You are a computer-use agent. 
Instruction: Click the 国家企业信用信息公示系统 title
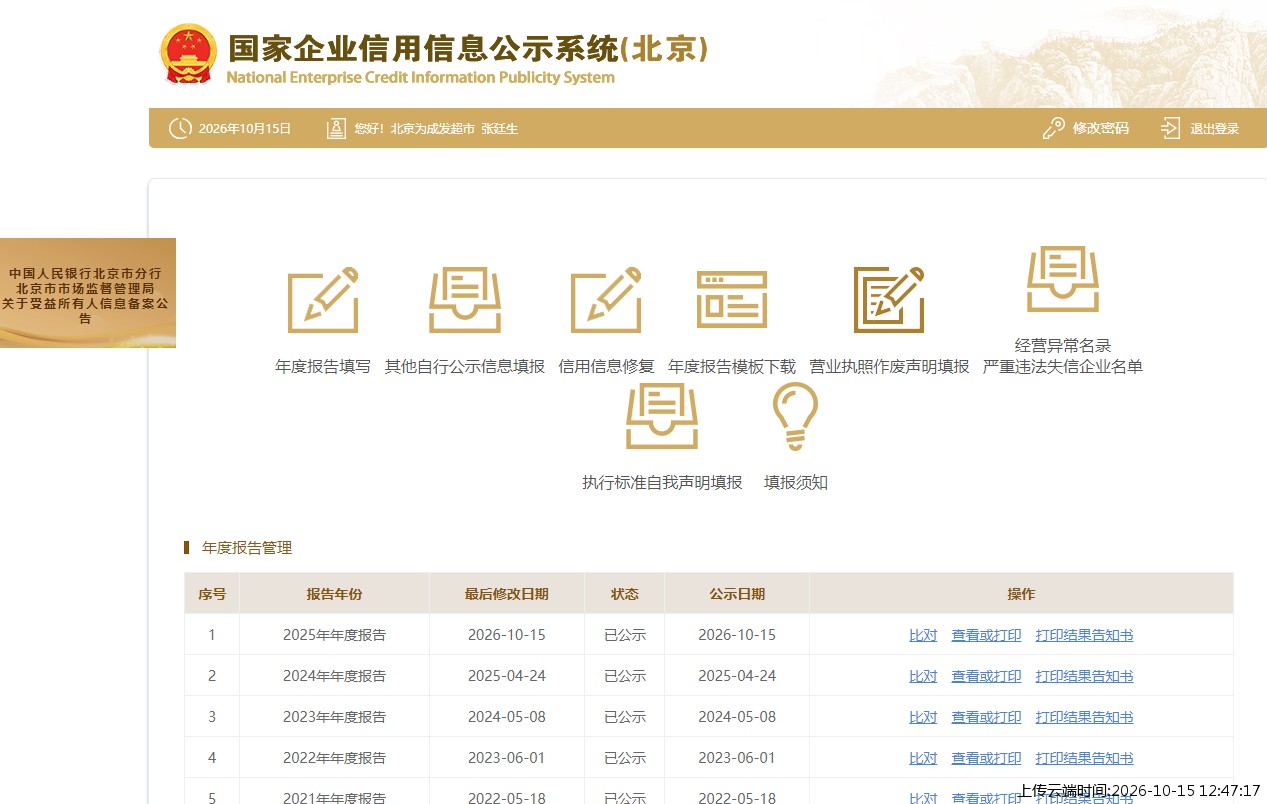[468, 48]
